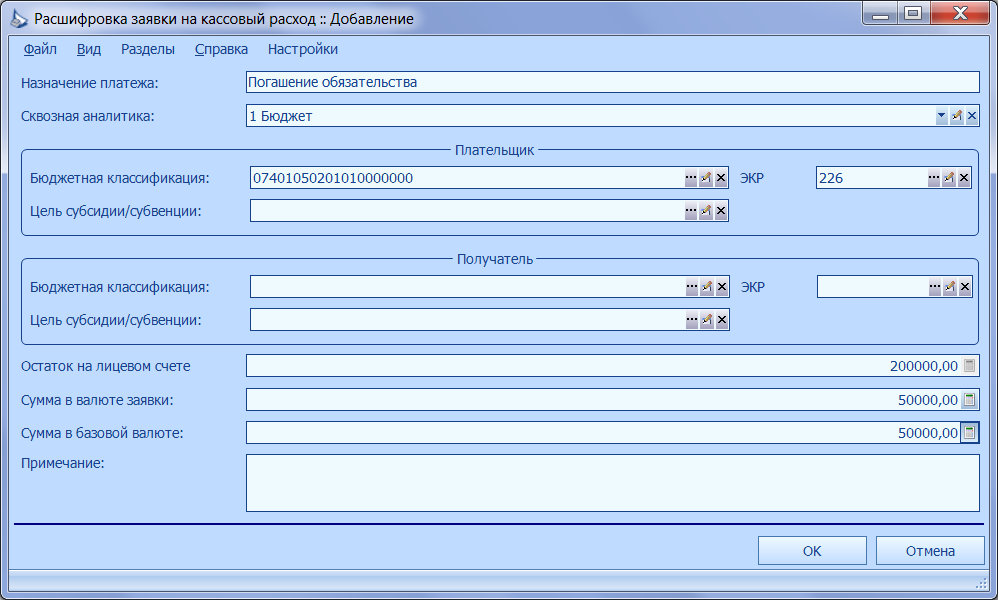The width and height of the screenshot is (998, 600).
Task: Click the Отмена button
Action: pos(930,550)
